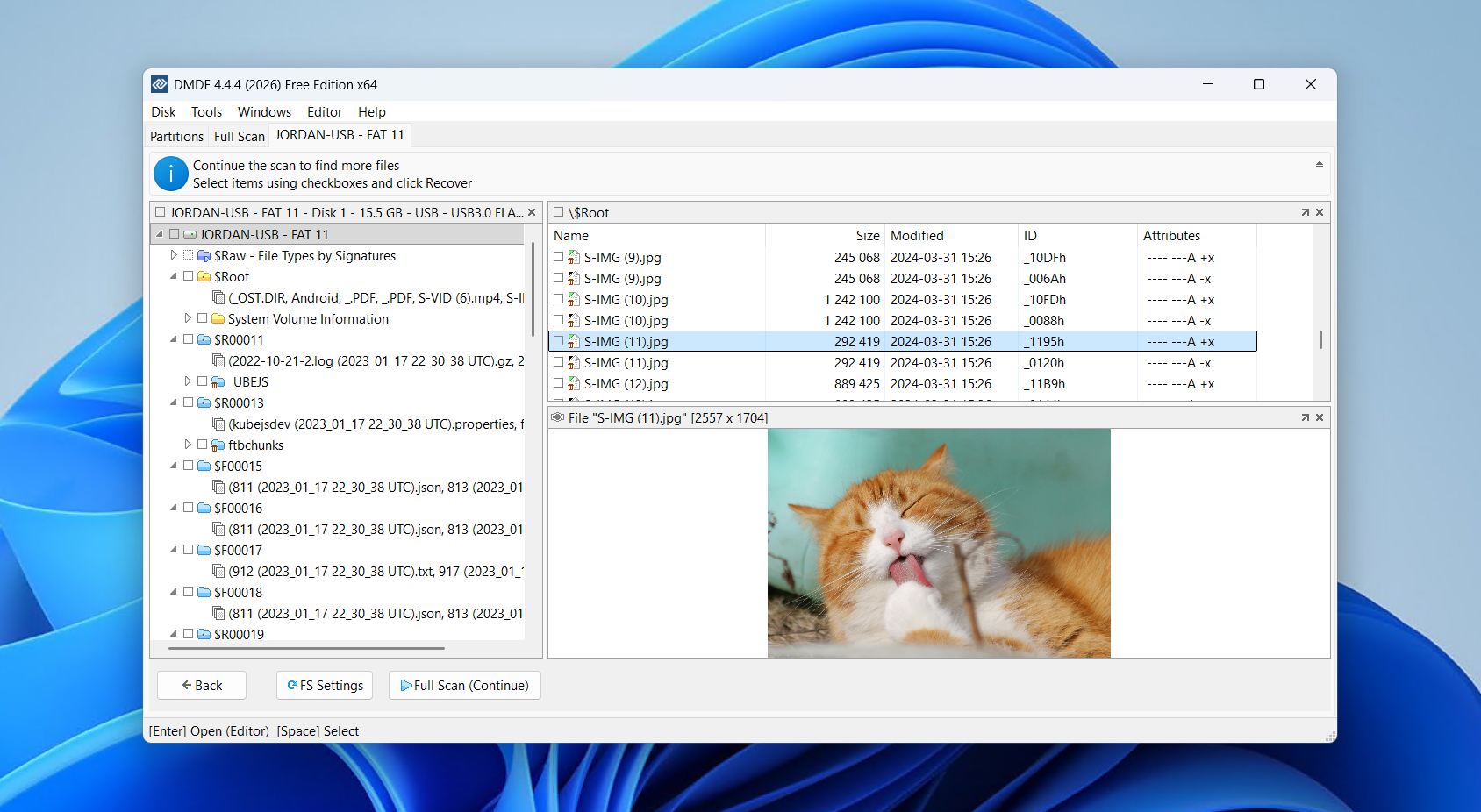Switch to the Partitions tab
Viewport: 1481px width, 812px height.
(175, 135)
